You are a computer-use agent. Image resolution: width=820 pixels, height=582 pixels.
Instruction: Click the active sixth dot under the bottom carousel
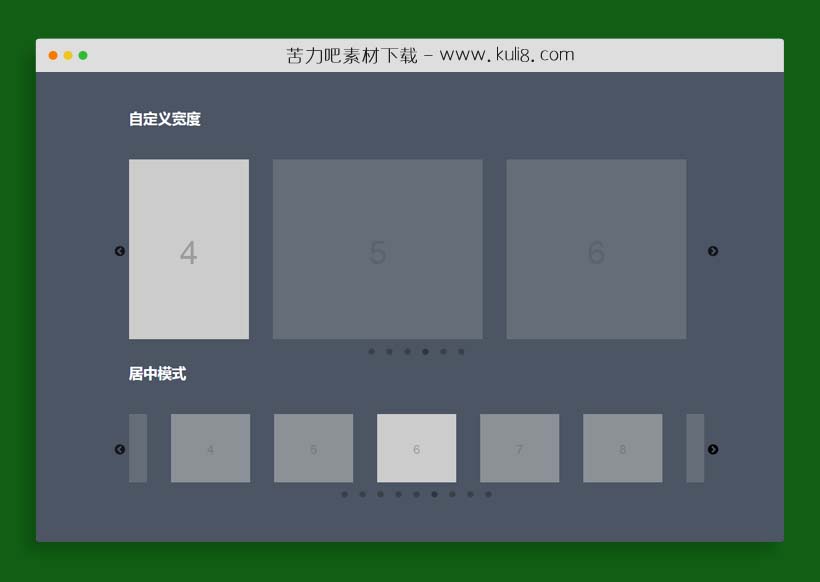click(x=434, y=494)
